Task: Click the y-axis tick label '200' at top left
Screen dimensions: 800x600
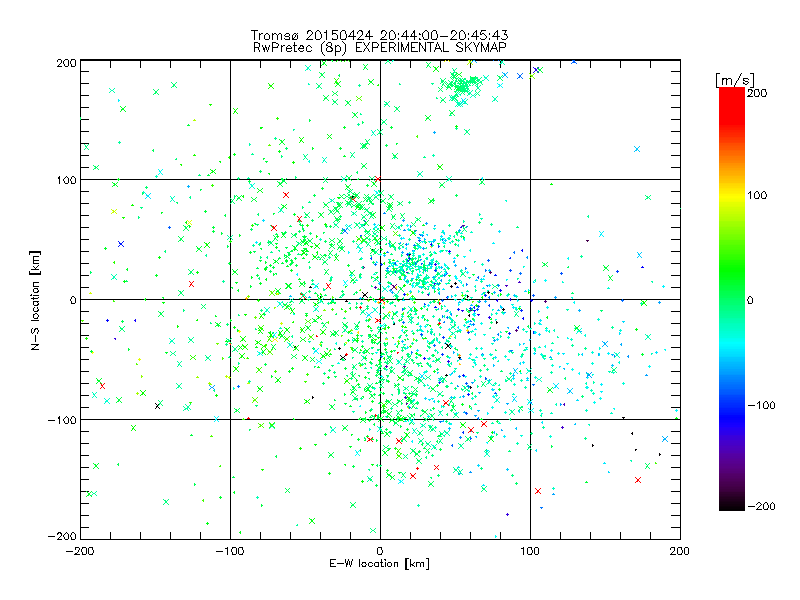Action: tap(66, 63)
